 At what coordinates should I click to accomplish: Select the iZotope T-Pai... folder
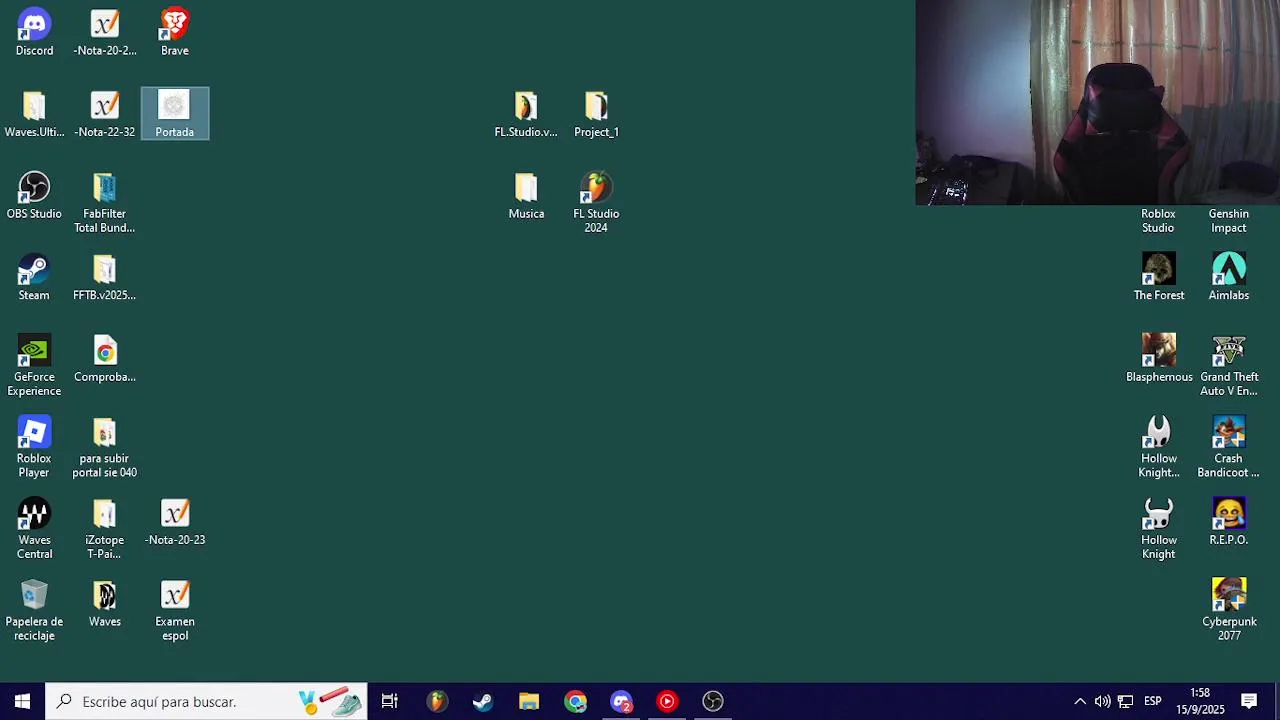pos(105,528)
